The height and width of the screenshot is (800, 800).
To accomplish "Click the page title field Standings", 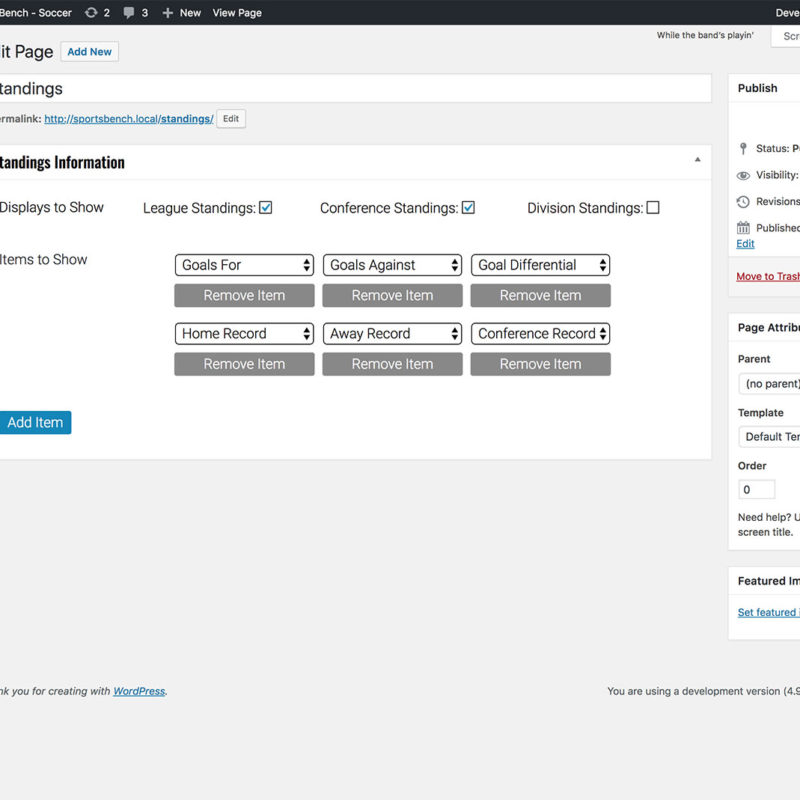I will click(x=355, y=88).
